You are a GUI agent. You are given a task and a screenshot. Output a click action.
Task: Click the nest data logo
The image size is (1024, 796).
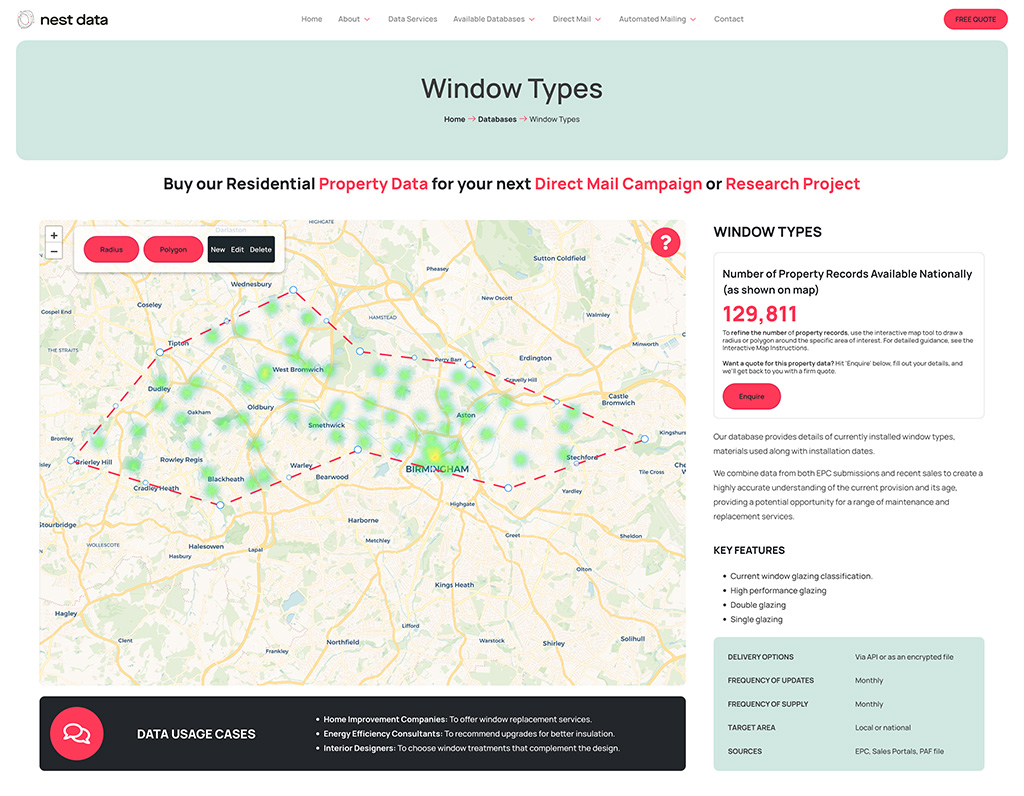[x=61, y=18]
